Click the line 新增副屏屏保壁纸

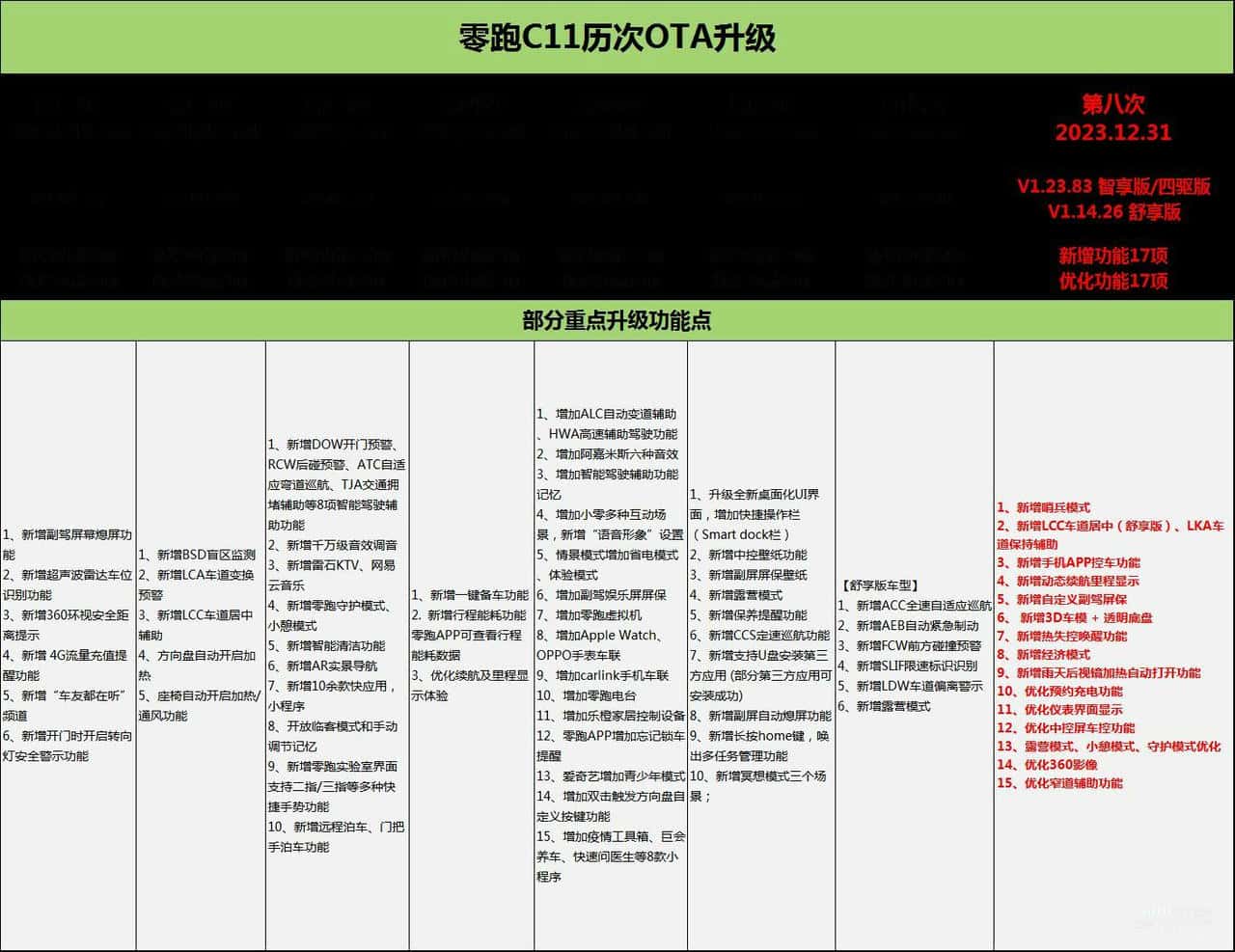click(x=749, y=575)
